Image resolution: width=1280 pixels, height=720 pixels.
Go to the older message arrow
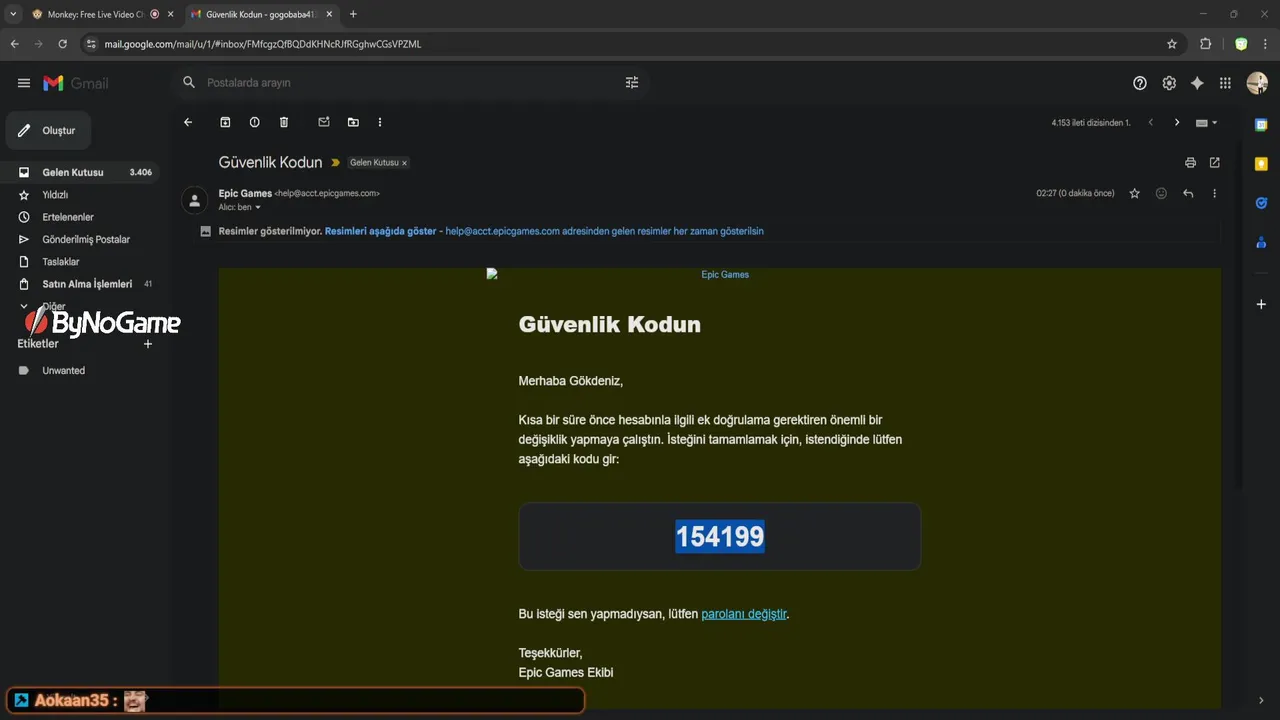tap(1177, 123)
